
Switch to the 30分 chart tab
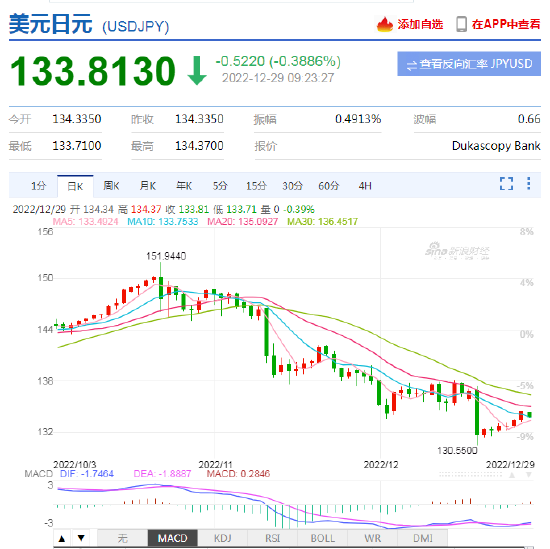pos(292,186)
